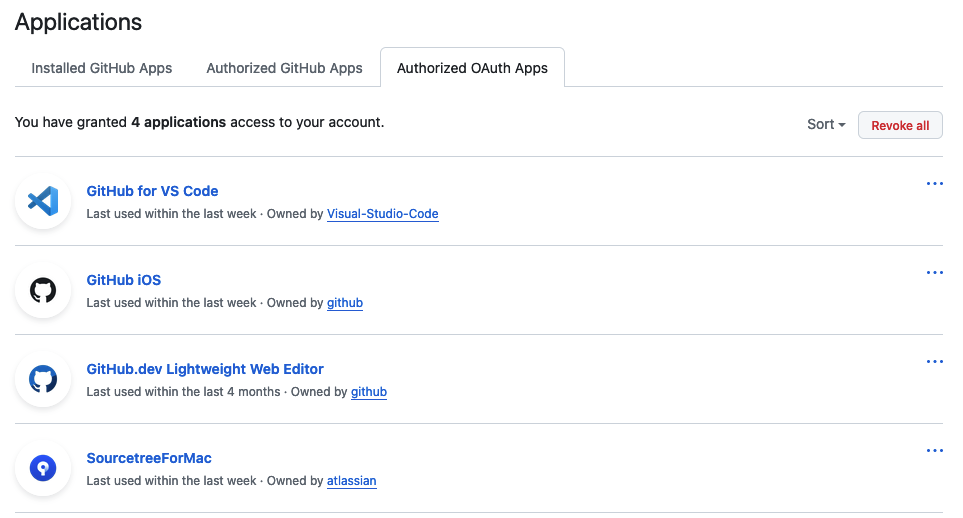Click the Applications page heading

click(x=78, y=22)
